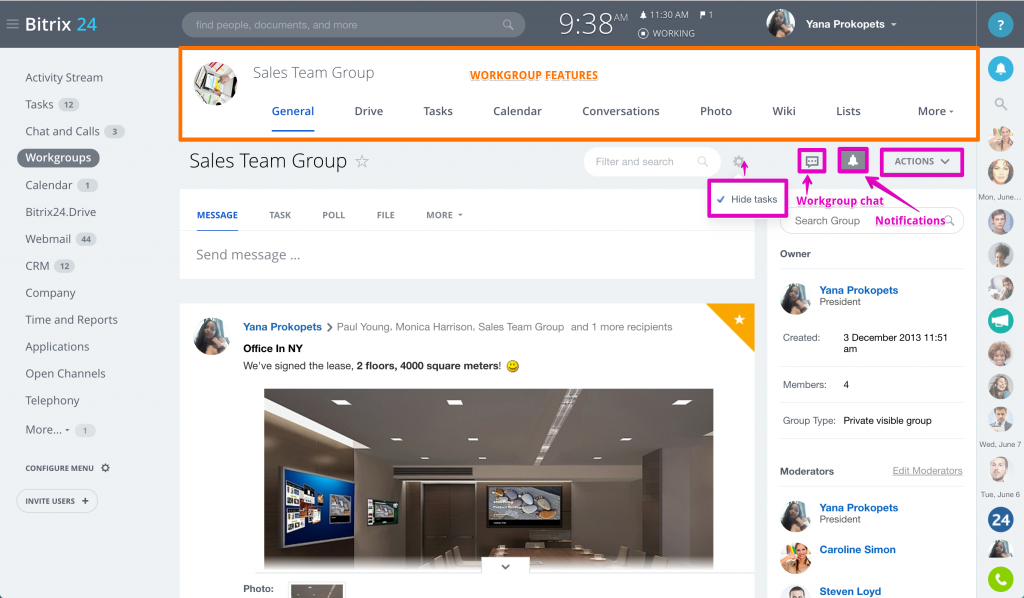Open the Photo tab
1024x598 pixels.
716,111
